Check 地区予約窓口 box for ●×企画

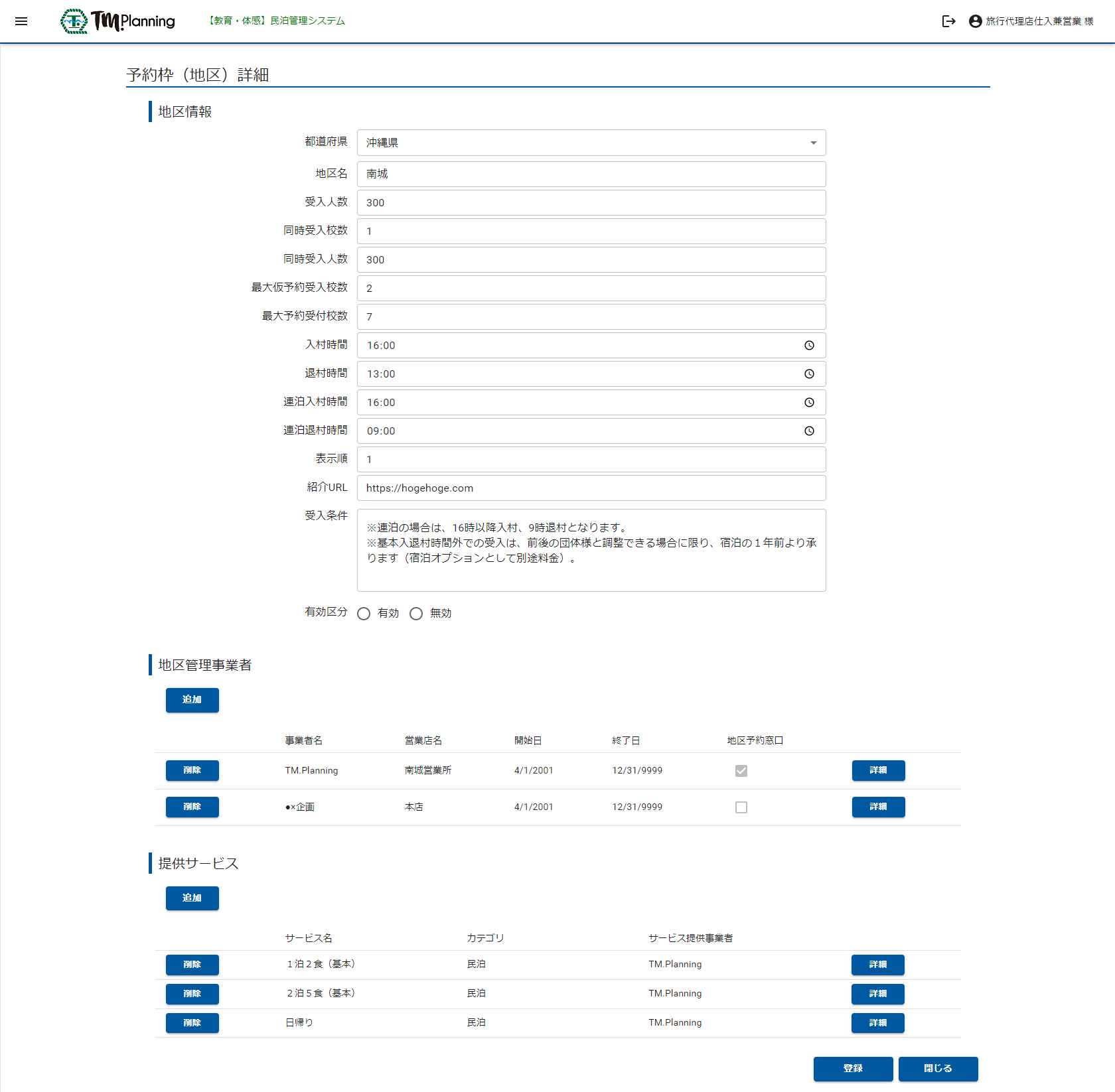tap(741, 807)
